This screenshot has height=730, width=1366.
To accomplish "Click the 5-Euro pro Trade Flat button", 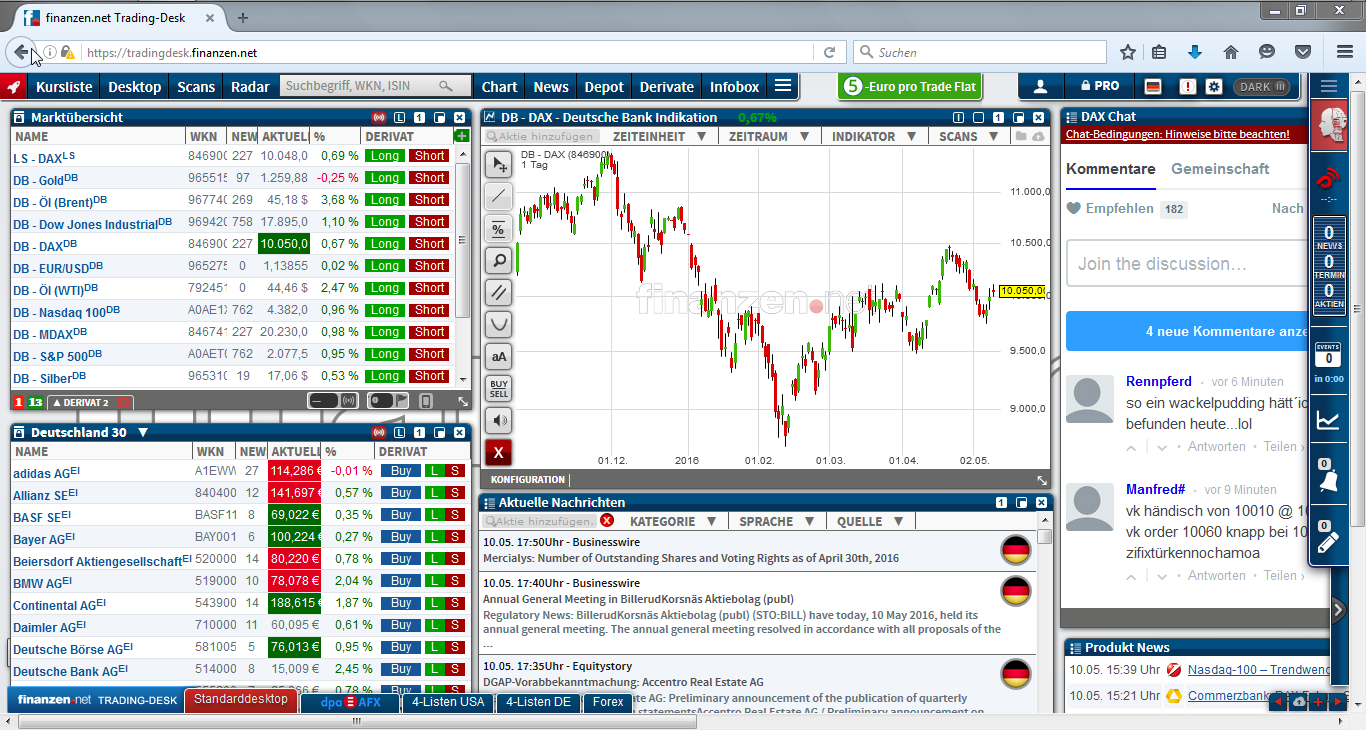I will (910, 87).
